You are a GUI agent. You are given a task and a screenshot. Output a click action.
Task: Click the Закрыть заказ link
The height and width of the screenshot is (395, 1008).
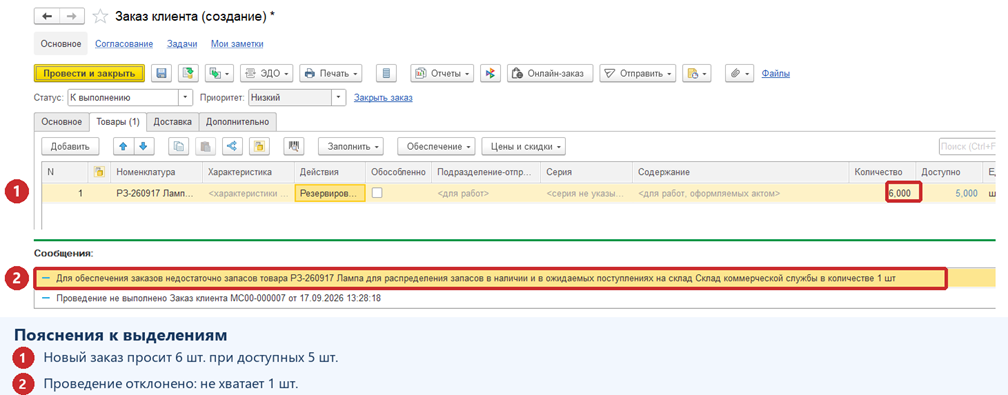383,98
